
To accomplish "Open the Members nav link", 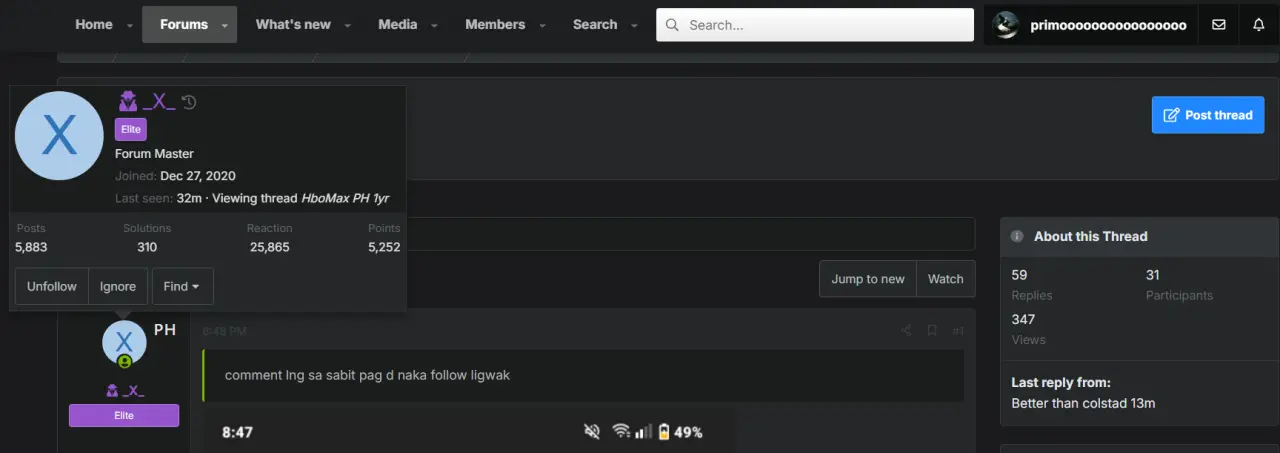I will coord(495,24).
